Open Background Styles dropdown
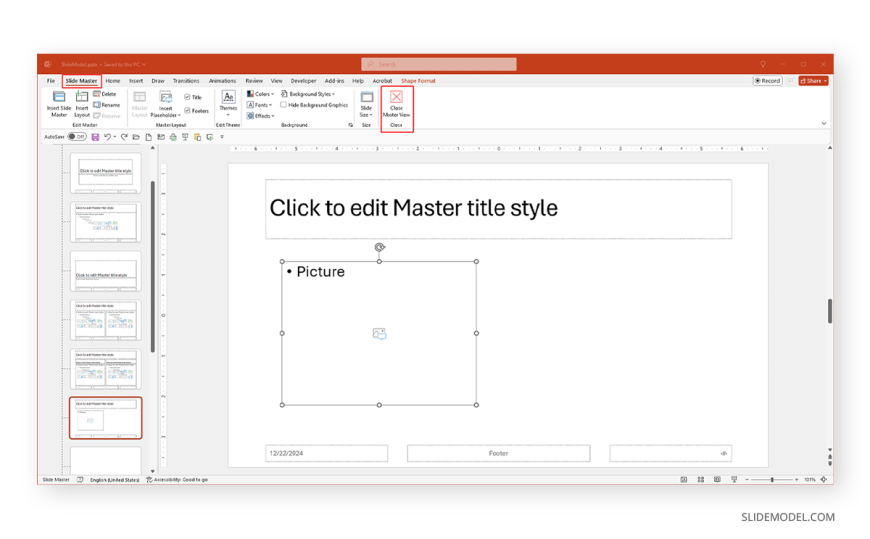This screenshot has height=539, width=870. (308, 94)
